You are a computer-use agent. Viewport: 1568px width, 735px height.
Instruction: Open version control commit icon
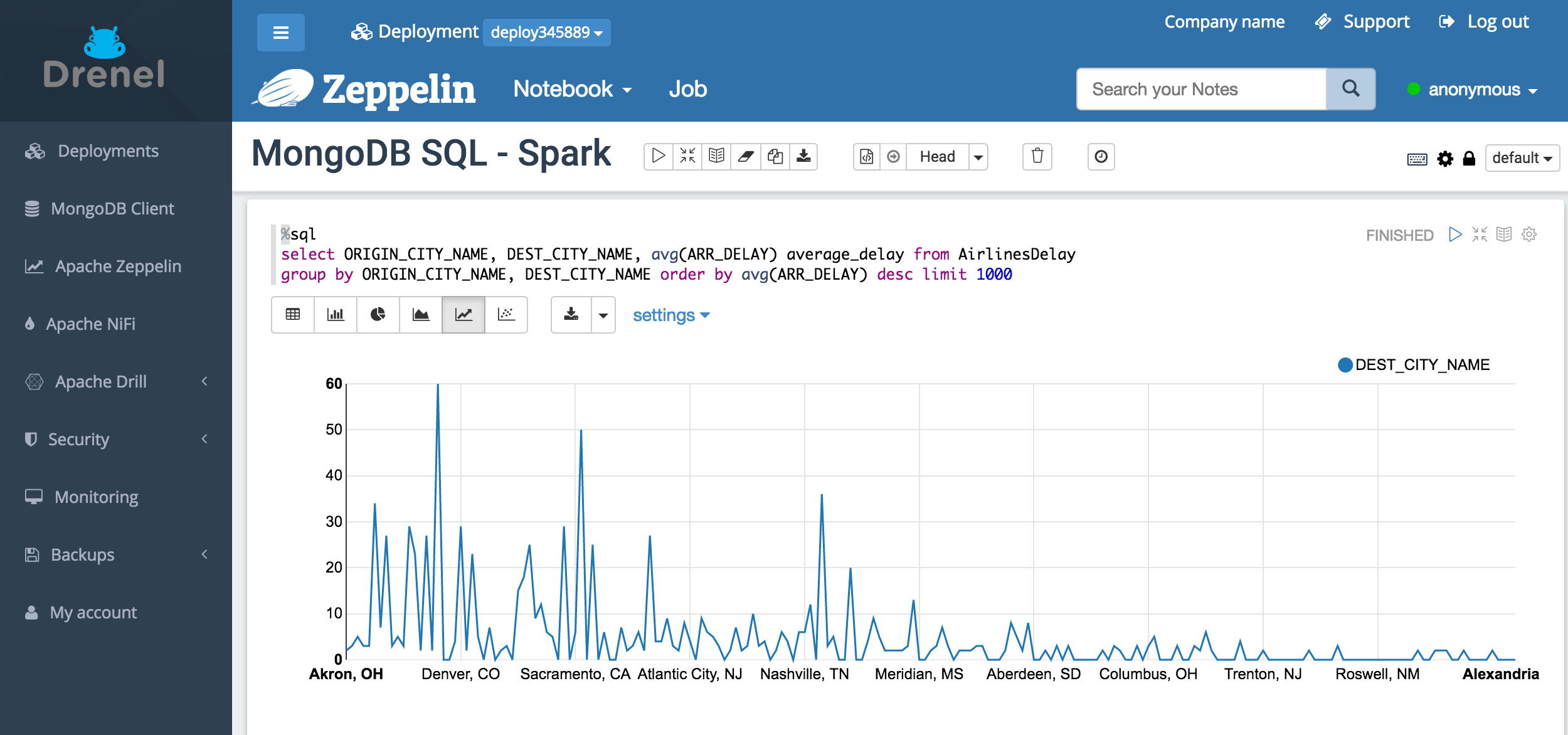867,156
